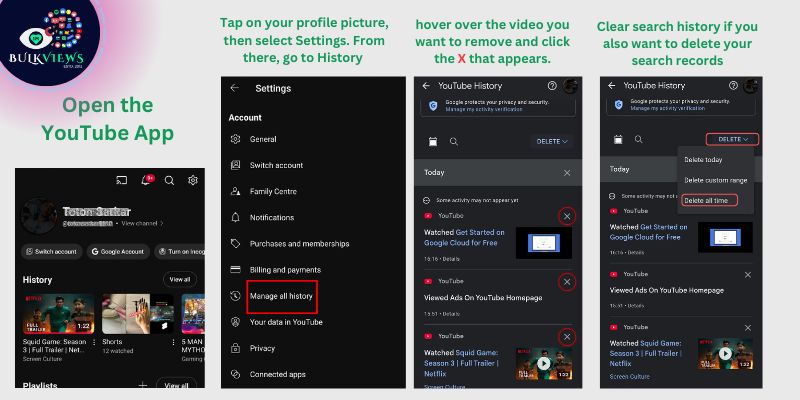800x400 pixels.
Task: Open the Google Cloud thumbnail in the open-menu screen
Action: coord(725,237)
